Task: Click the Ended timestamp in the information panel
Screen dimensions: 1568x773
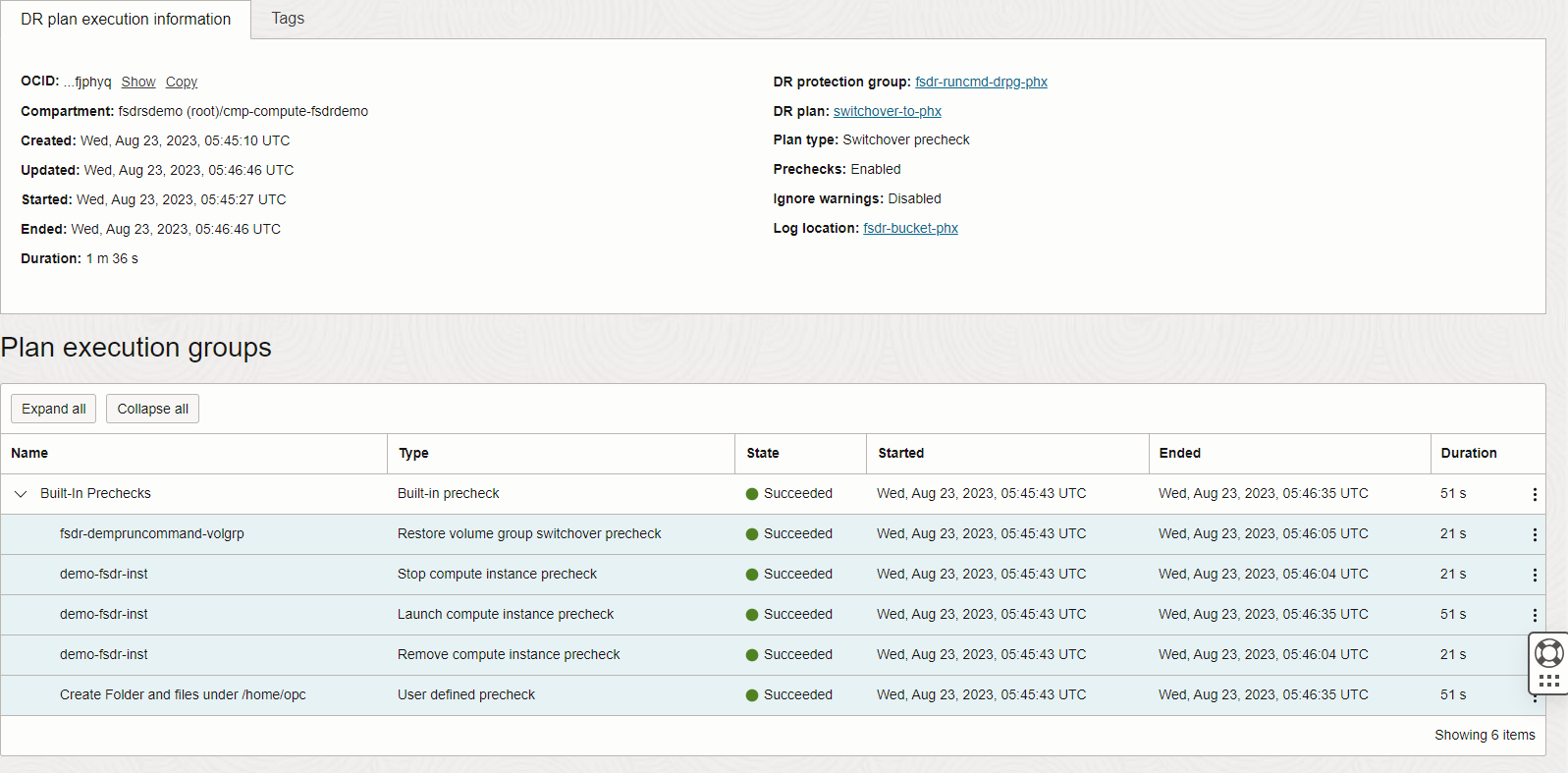Action: 176,229
